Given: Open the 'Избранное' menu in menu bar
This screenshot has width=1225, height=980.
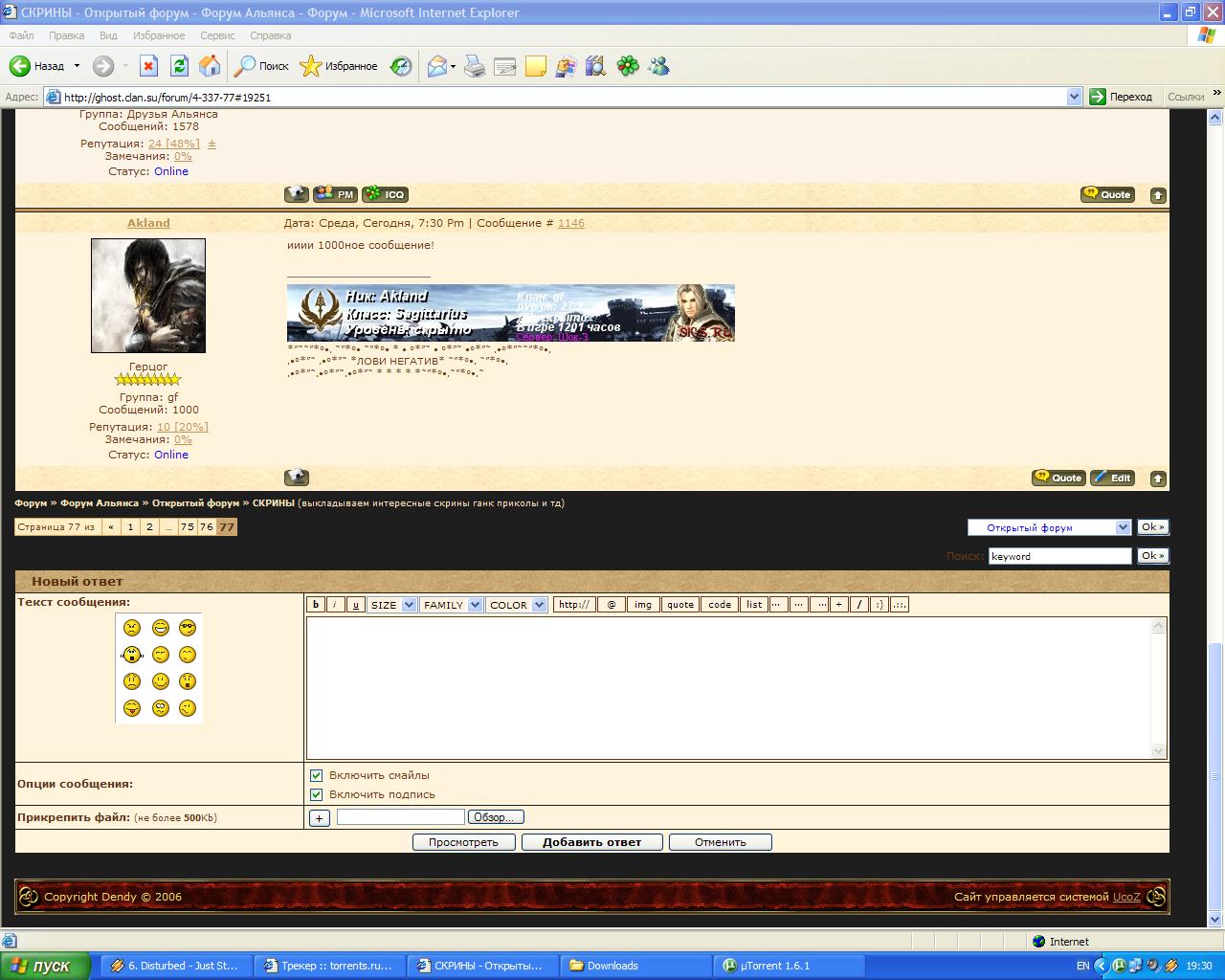Looking at the screenshot, I should pos(159,35).
